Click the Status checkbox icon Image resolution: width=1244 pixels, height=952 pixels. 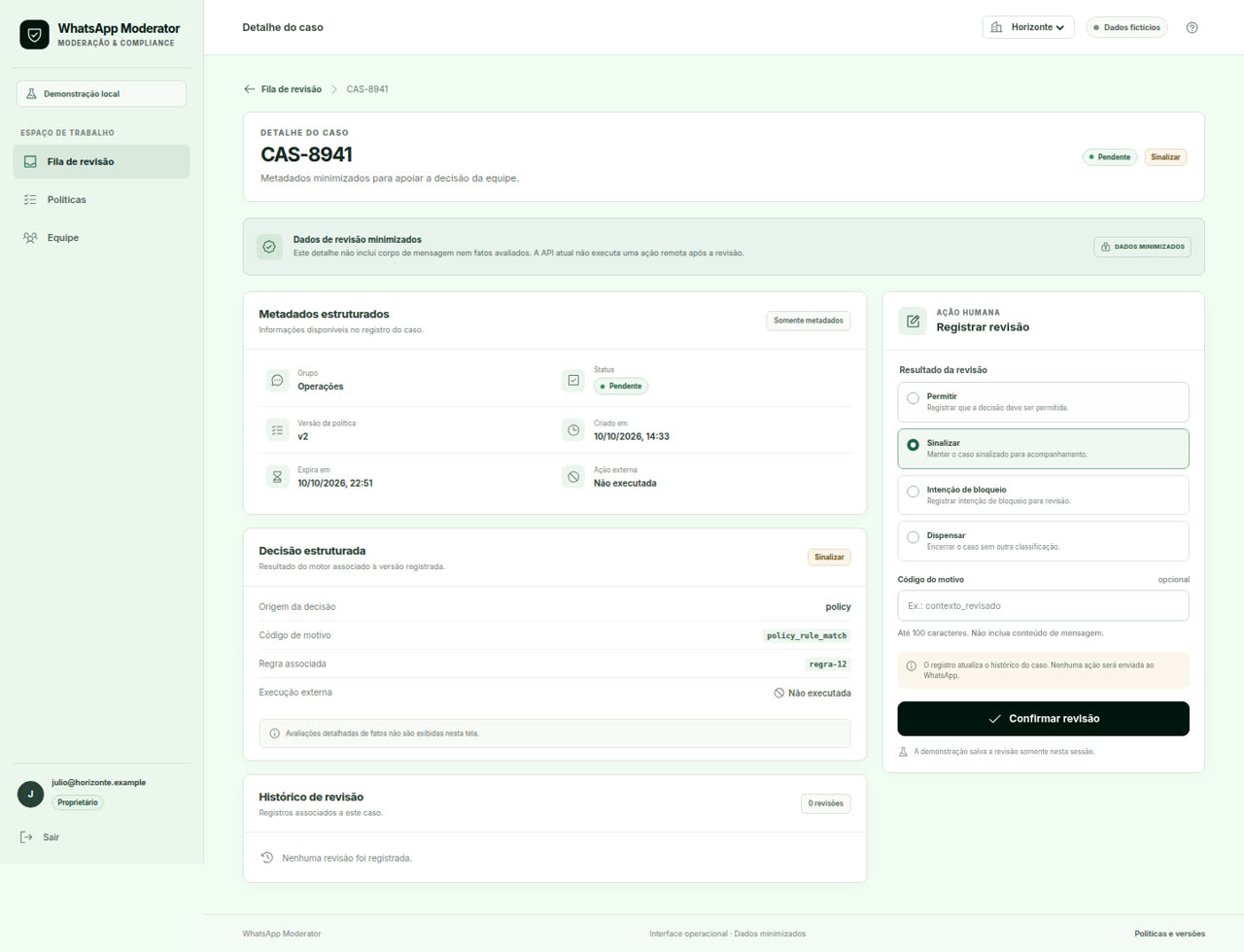573,381
